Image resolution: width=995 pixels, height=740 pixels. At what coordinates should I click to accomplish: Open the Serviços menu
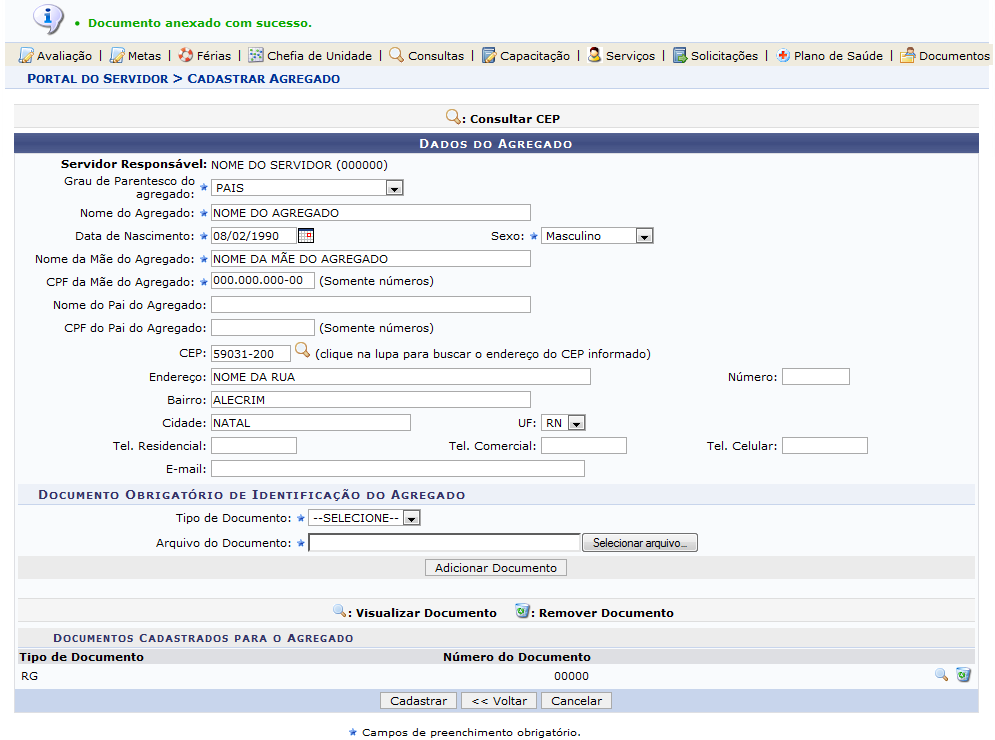(x=621, y=56)
